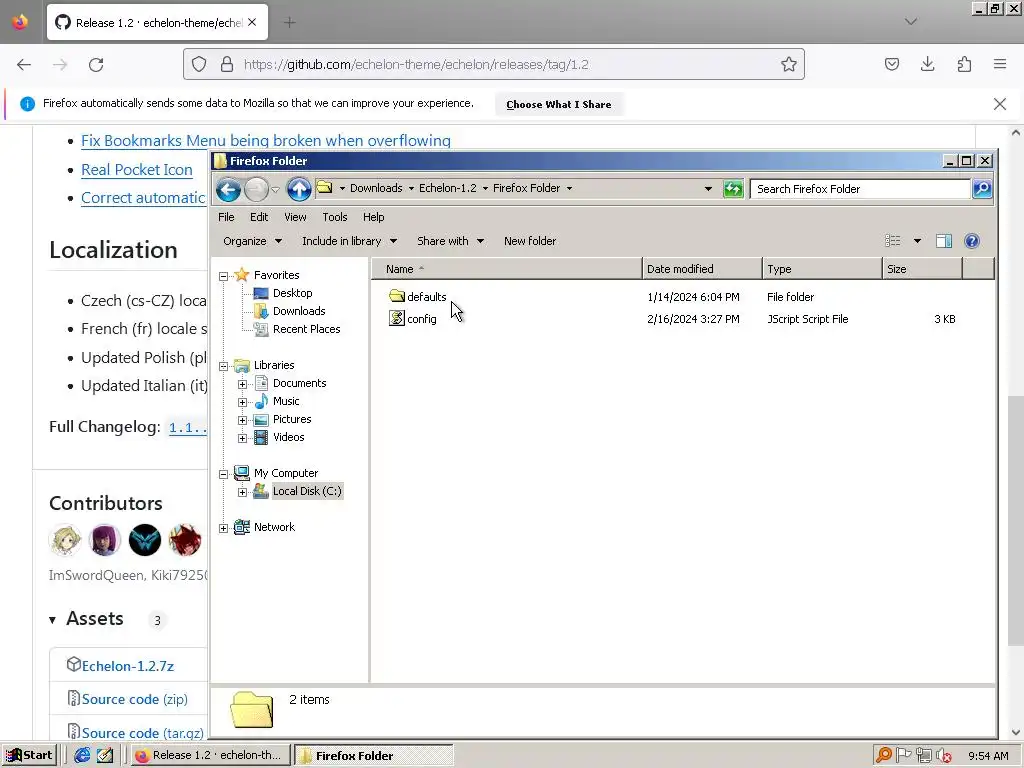Image resolution: width=1024 pixels, height=768 pixels.
Task: Expand the Documents library node
Action: coord(242,384)
